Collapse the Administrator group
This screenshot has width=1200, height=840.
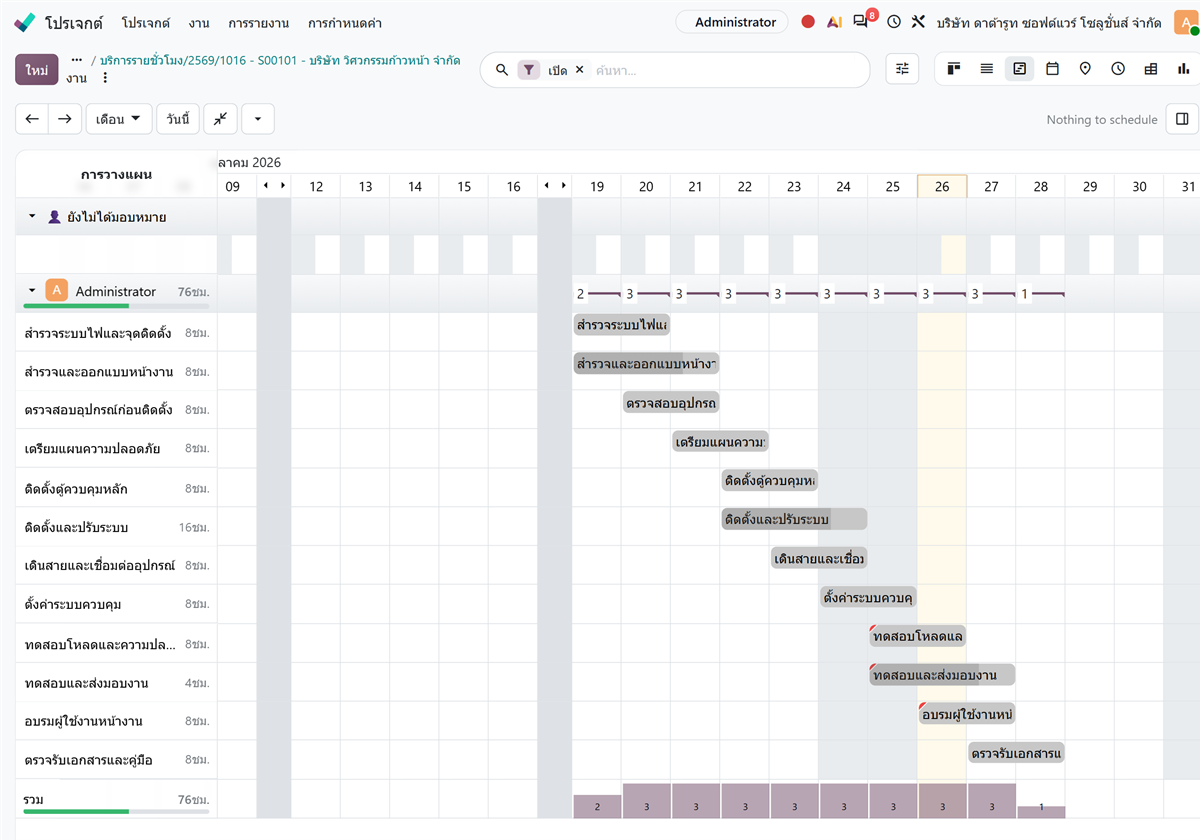pyautogui.click(x=32, y=291)
